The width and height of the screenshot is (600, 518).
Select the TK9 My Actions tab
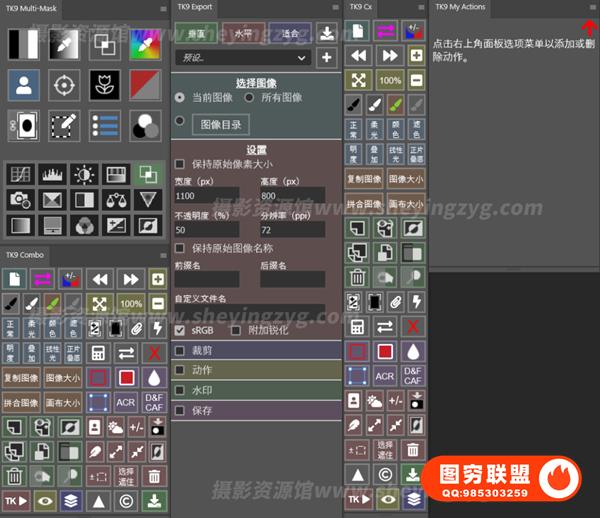[462, 7]
